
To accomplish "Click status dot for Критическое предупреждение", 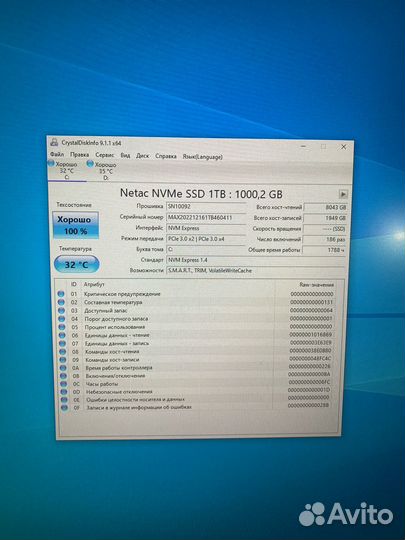I will [61, 294].
